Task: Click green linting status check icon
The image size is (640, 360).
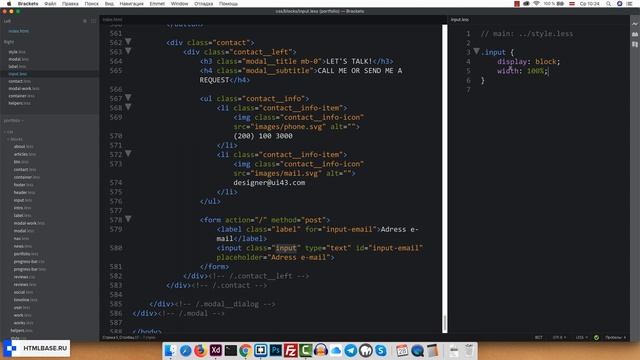Action: 596,338
